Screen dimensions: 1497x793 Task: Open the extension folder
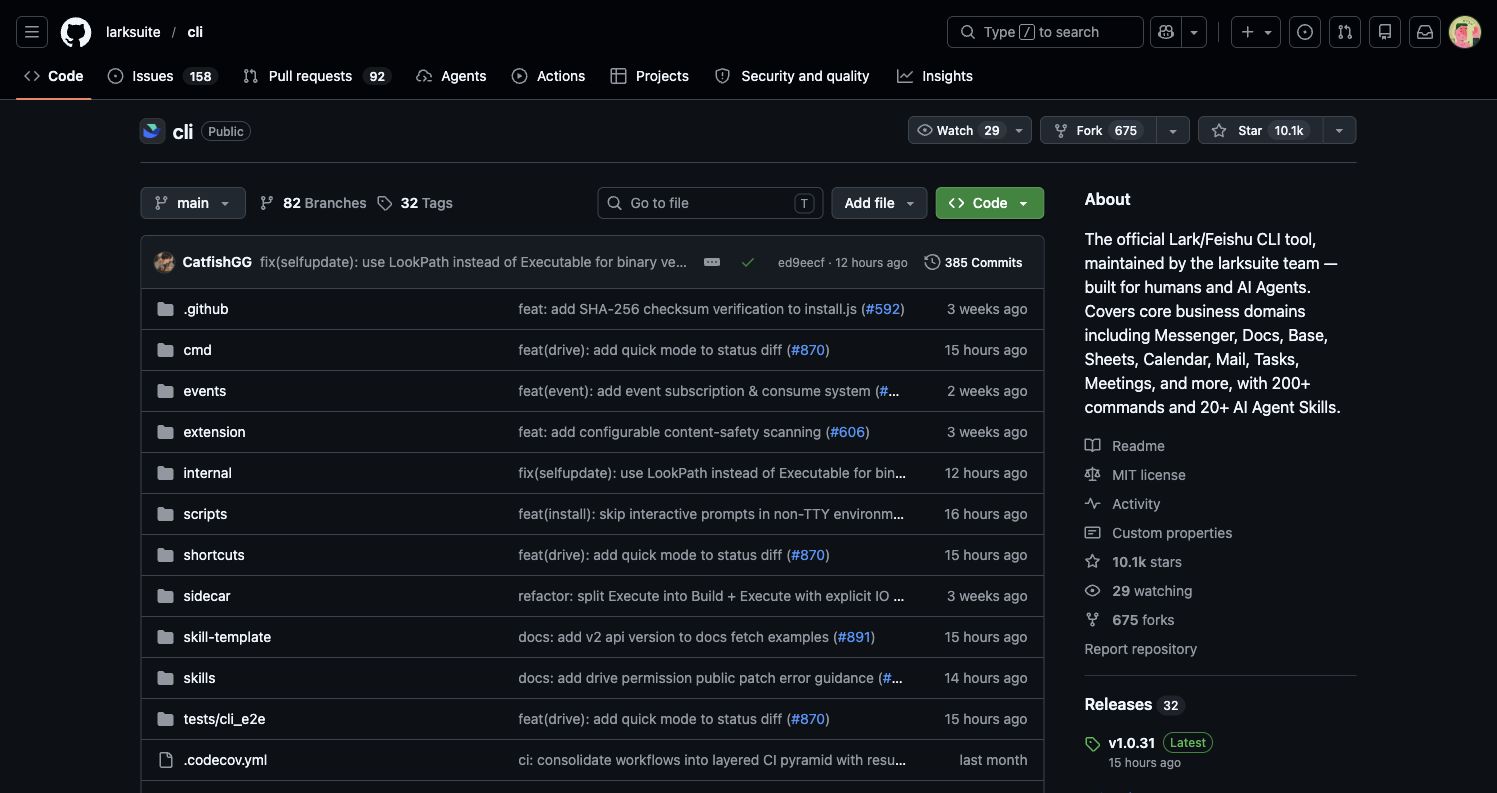(214, 432)
